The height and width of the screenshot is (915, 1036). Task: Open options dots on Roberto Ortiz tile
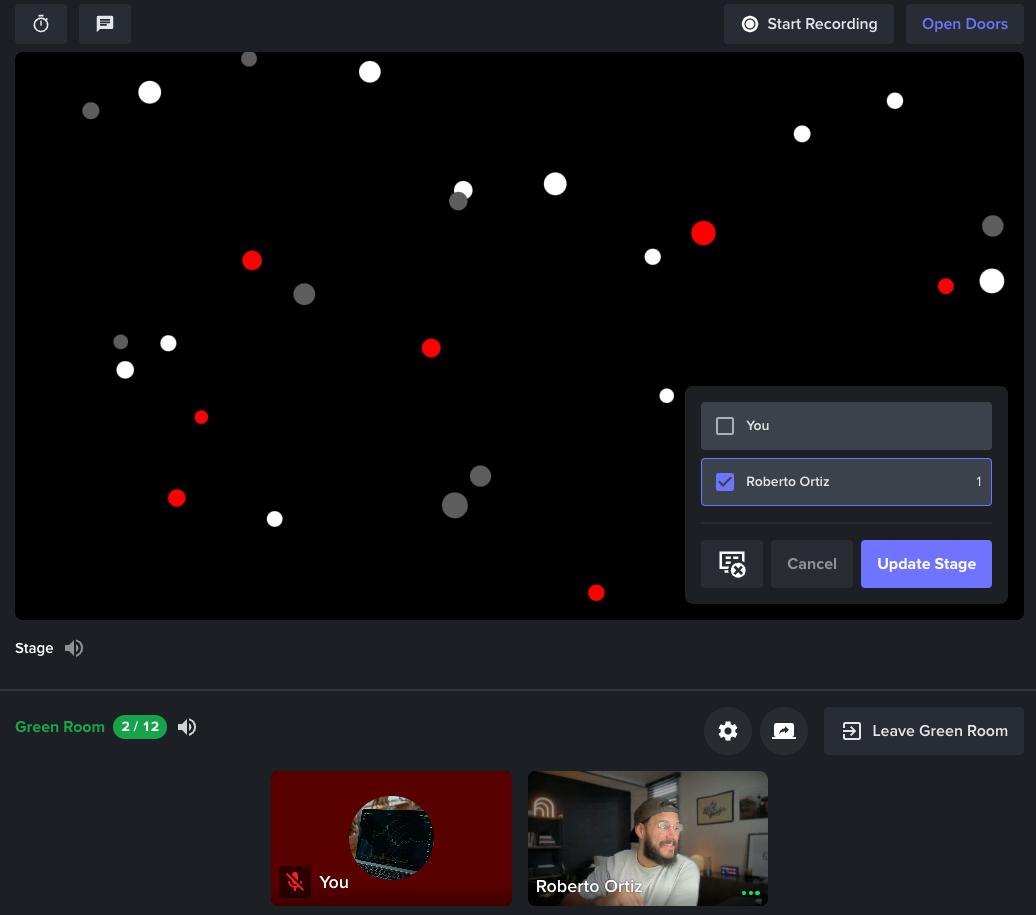(x=751, y=893)
